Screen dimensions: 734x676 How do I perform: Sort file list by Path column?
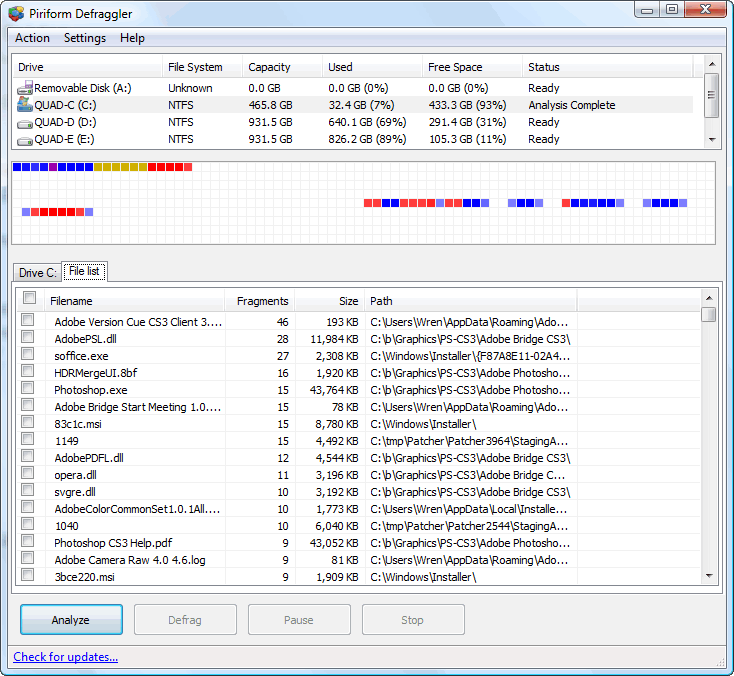[470, 301]
